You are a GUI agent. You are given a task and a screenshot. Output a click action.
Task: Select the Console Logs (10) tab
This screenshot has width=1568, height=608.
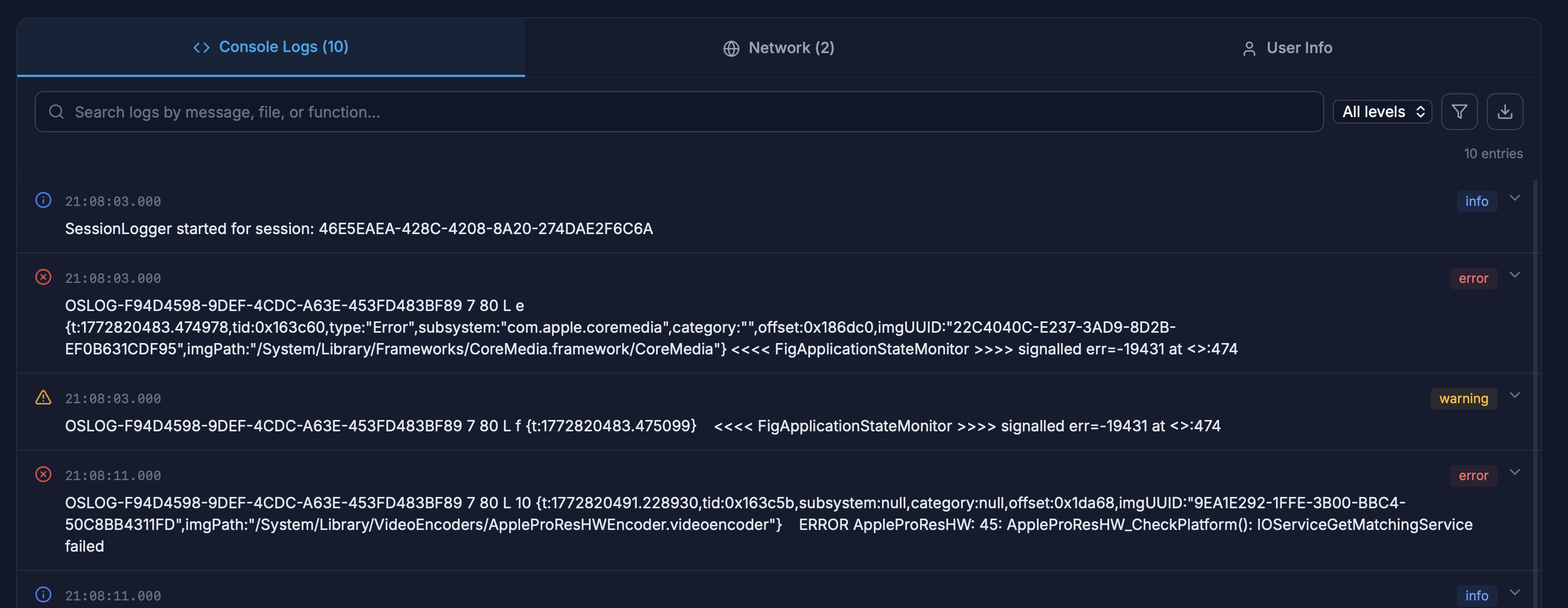[x=271, y=47]
